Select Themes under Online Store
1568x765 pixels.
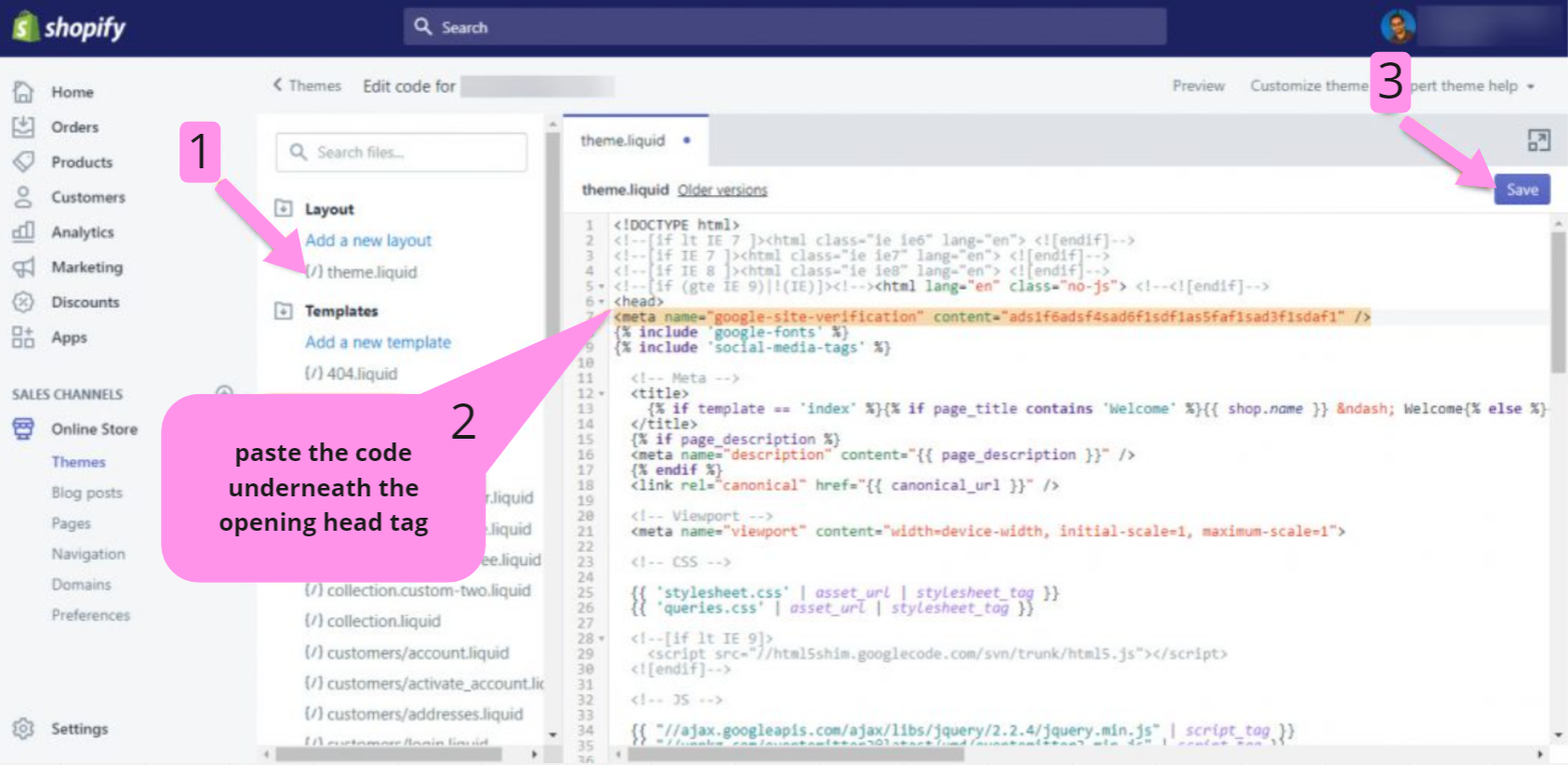(x=78, y=462)
